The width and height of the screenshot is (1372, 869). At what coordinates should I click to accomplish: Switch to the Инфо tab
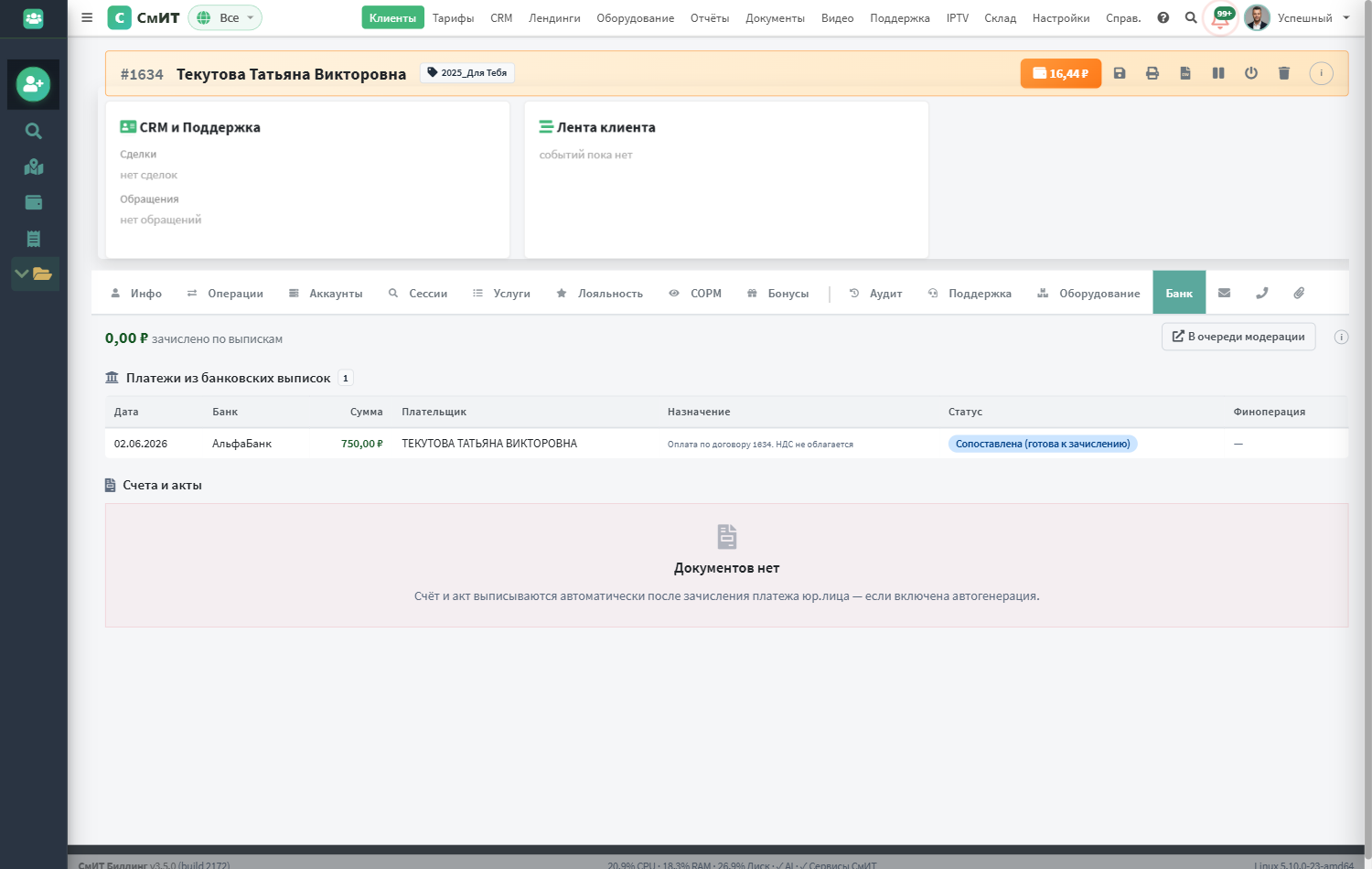(136, 293)
